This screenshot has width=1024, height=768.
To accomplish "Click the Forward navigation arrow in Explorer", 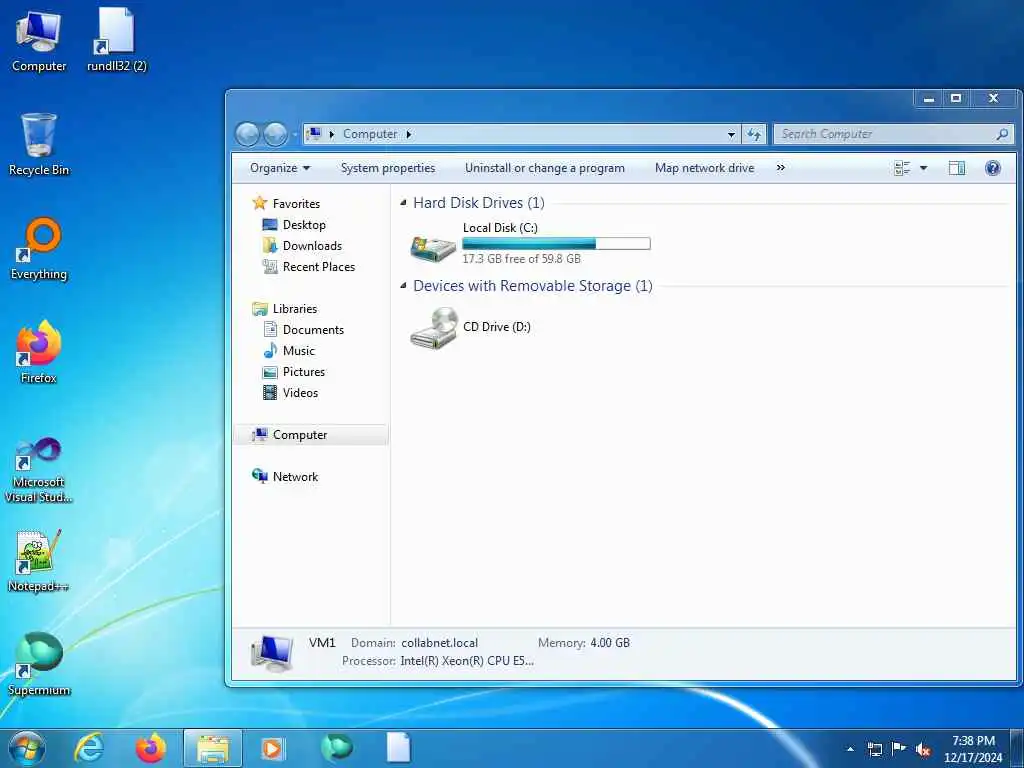I will click(275, 135).
